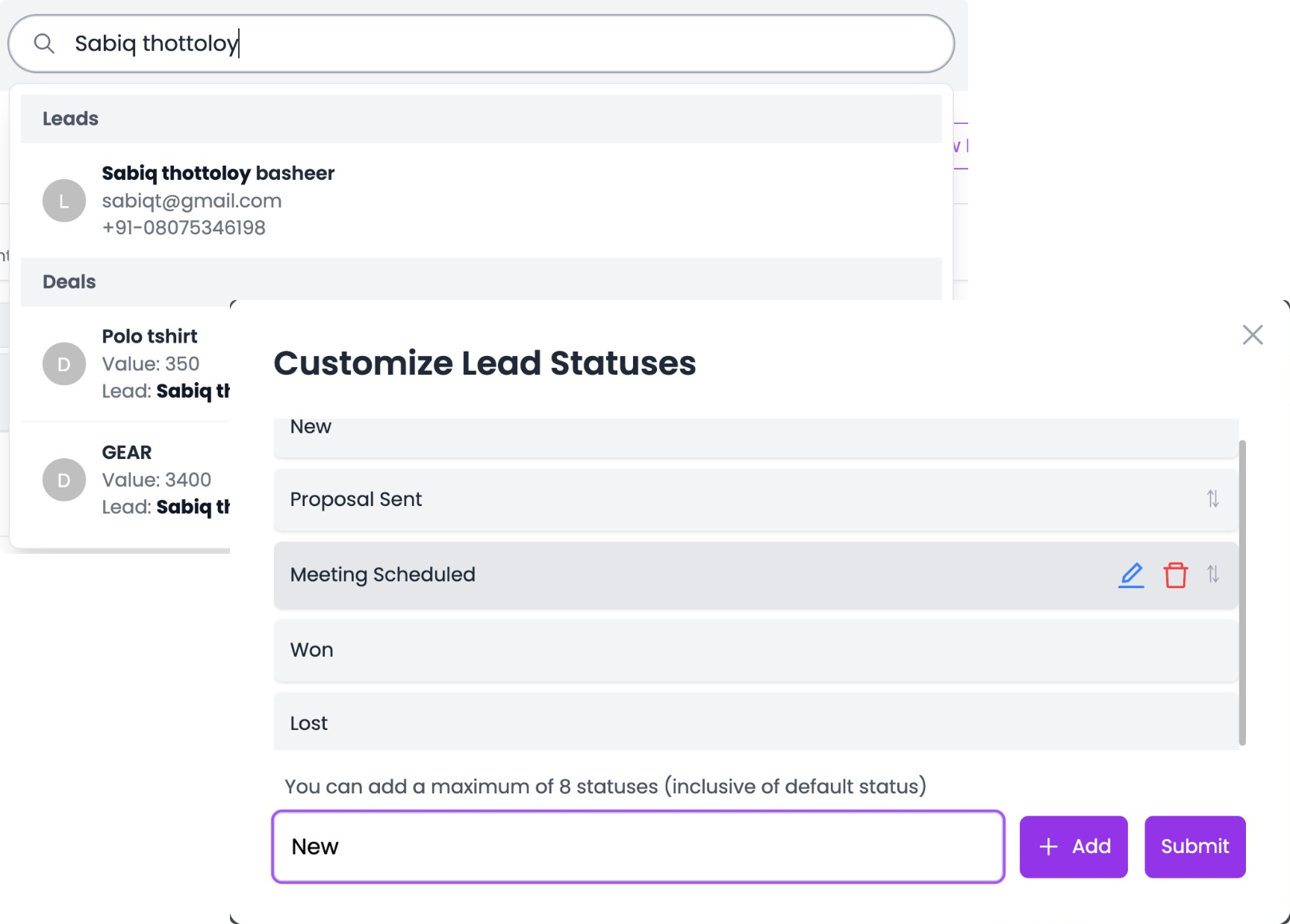Click the Add status button
Screen dimensions: 1290x924
(x=1074, y=846)
